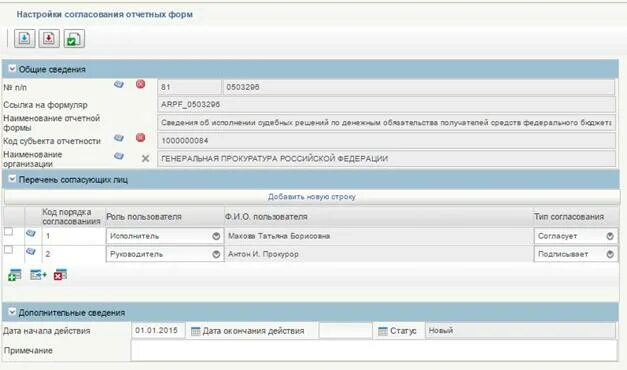Image resolution: width=627 pixels, height=370 pixels.
Task: Add table row with green plus icon
Action: 14,275
